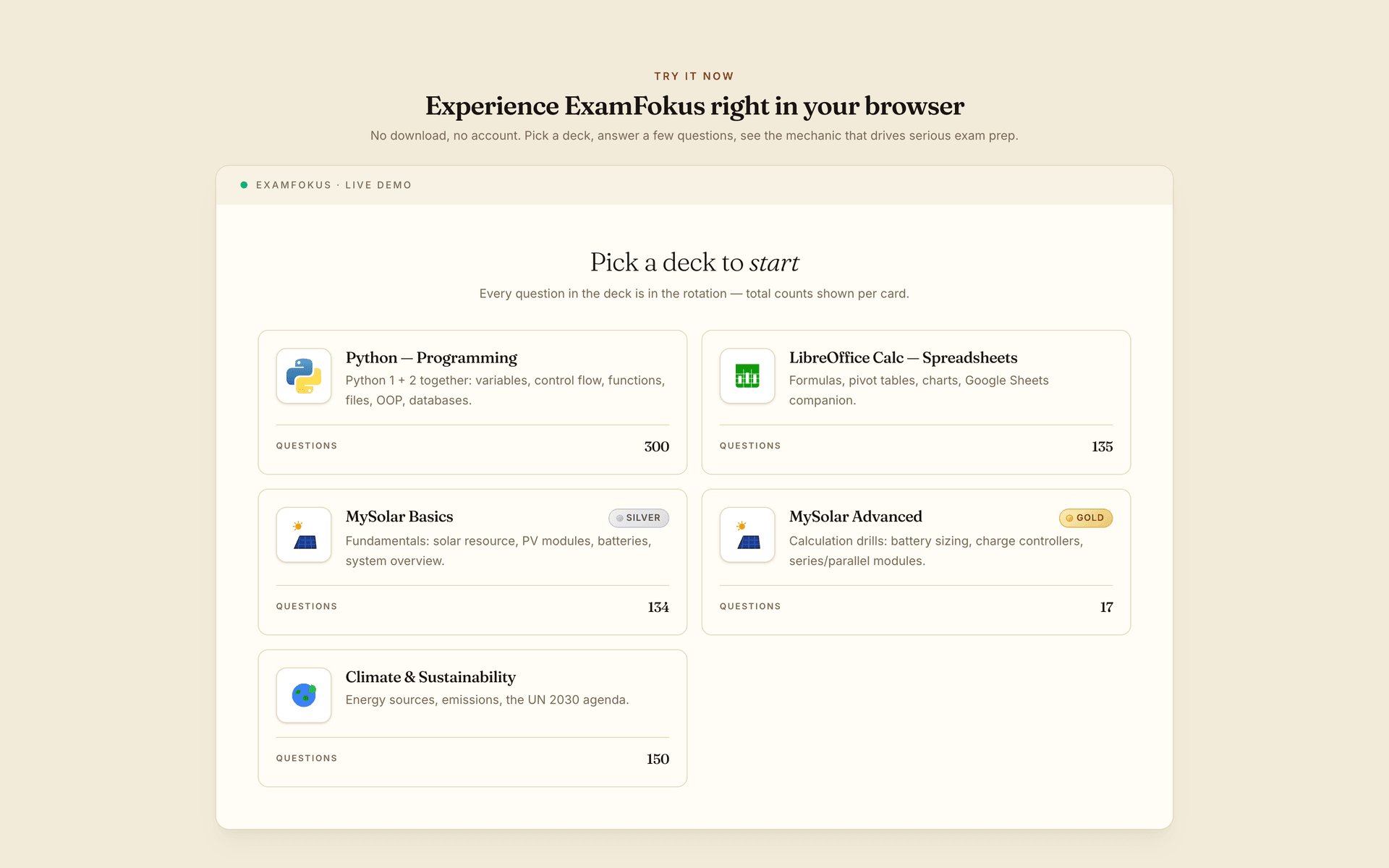Click QUESTIONS label in Climate & Sustainability card
Image resolution: width=1389 pixels, height=868 pixels.
tap(307, 759)
